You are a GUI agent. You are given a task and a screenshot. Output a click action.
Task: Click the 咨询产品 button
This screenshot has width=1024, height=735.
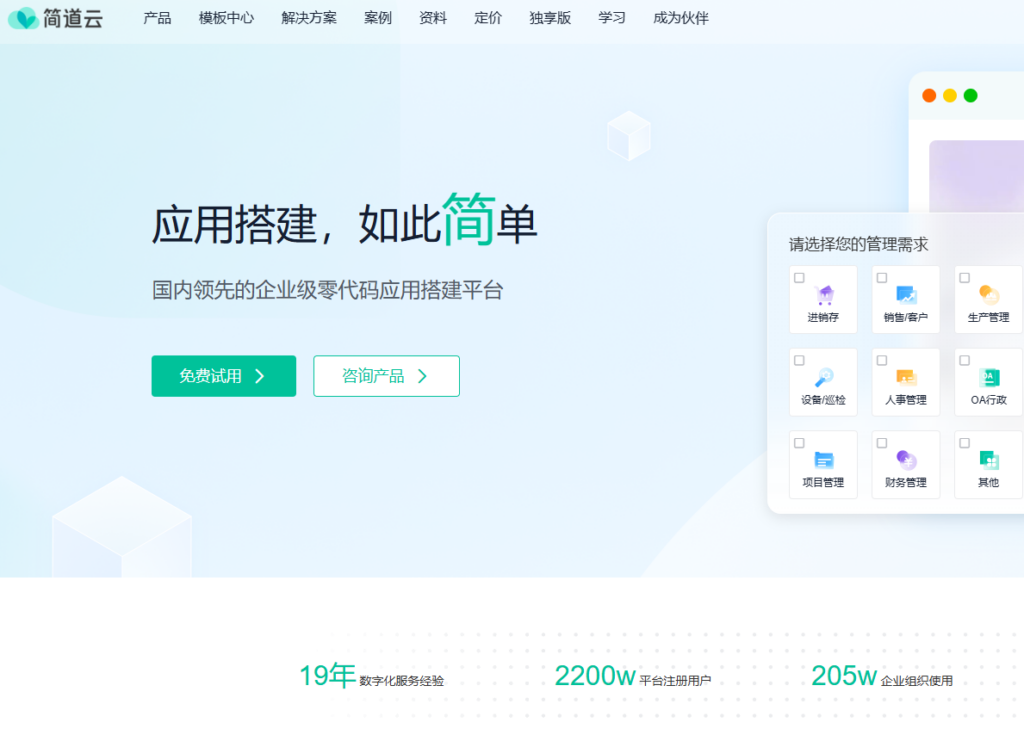(386, 376)
